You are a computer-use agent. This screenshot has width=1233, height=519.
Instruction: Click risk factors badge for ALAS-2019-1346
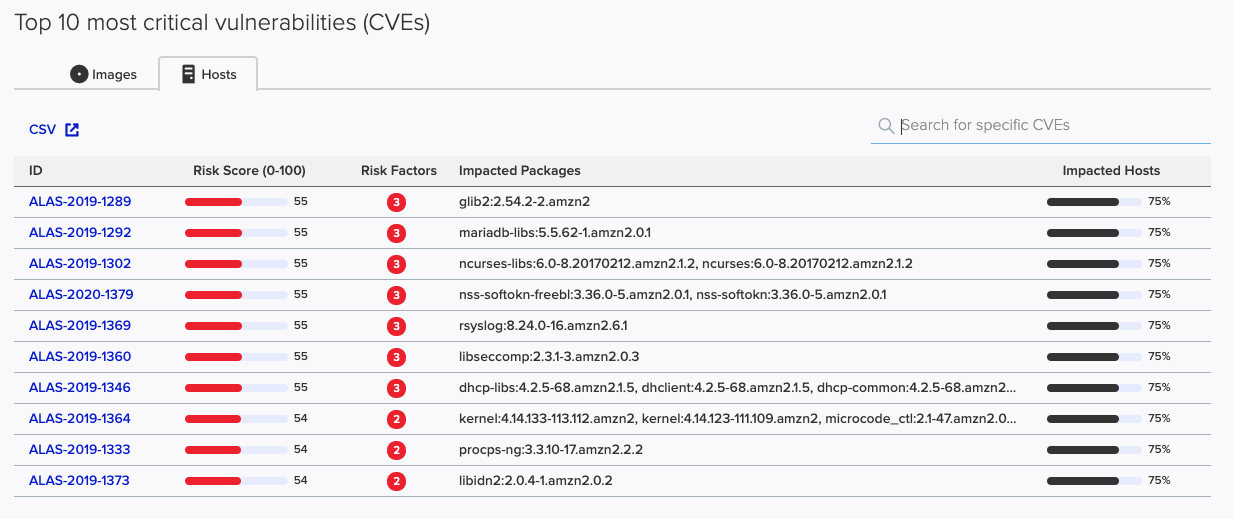click(x=397, y=388)
